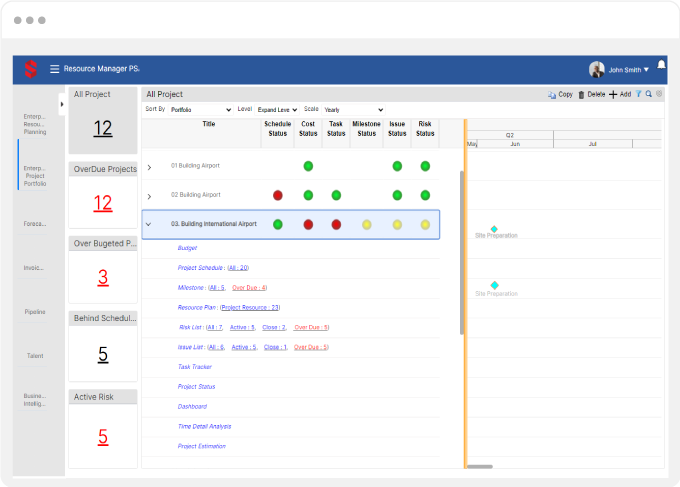Select Enterprise Project Portfolio in sidebar
Screen dimensions: 680x487
click(x=35, y=176)
